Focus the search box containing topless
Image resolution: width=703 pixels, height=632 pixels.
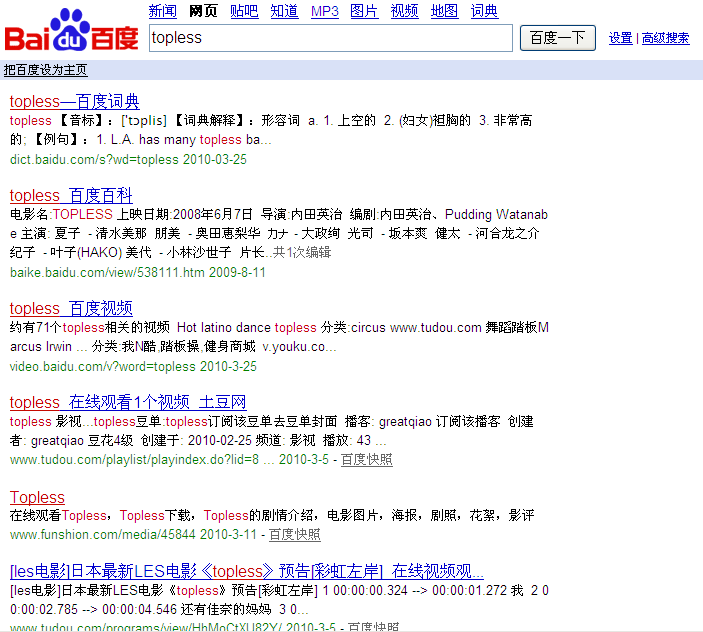click(x=331, y=38)
